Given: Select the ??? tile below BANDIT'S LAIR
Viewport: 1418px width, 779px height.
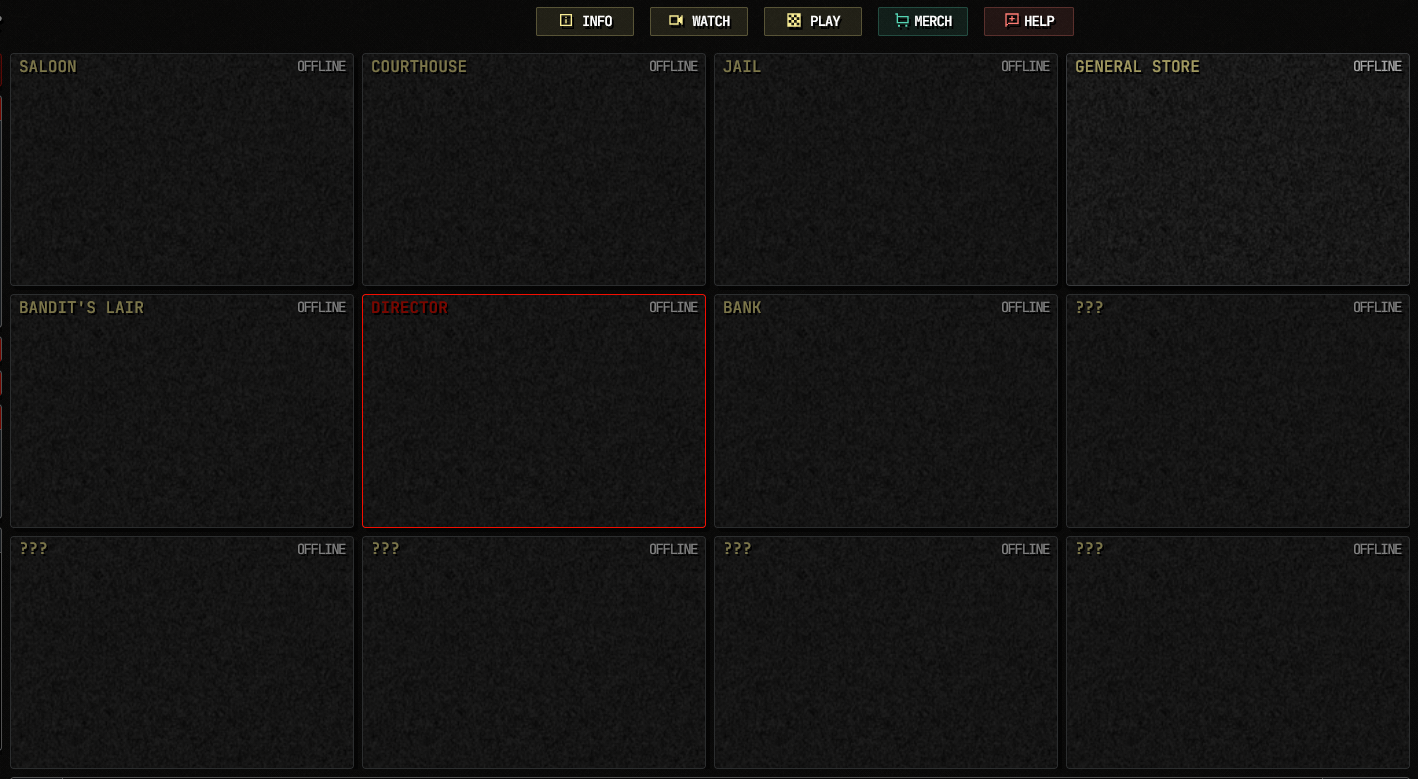Looking at the screenshot, I should [182, 652].
